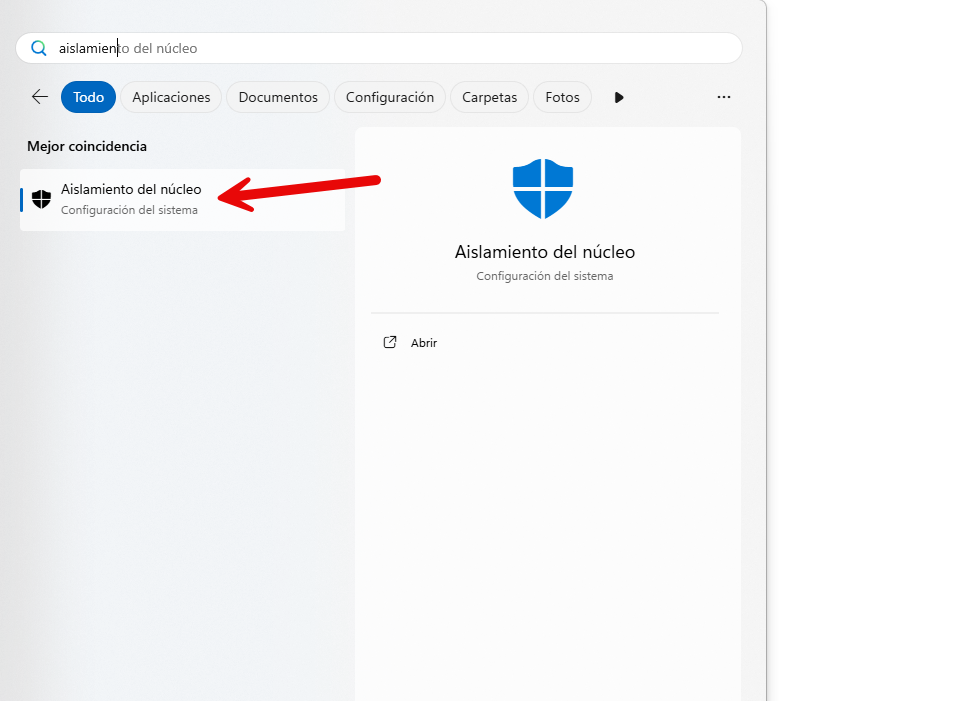The width and height of the screenshot is (975, 701).
Task: Open the 'Aislamiento del núcleo' best match result
Action: pyautogui.click(x=182, y=200)
